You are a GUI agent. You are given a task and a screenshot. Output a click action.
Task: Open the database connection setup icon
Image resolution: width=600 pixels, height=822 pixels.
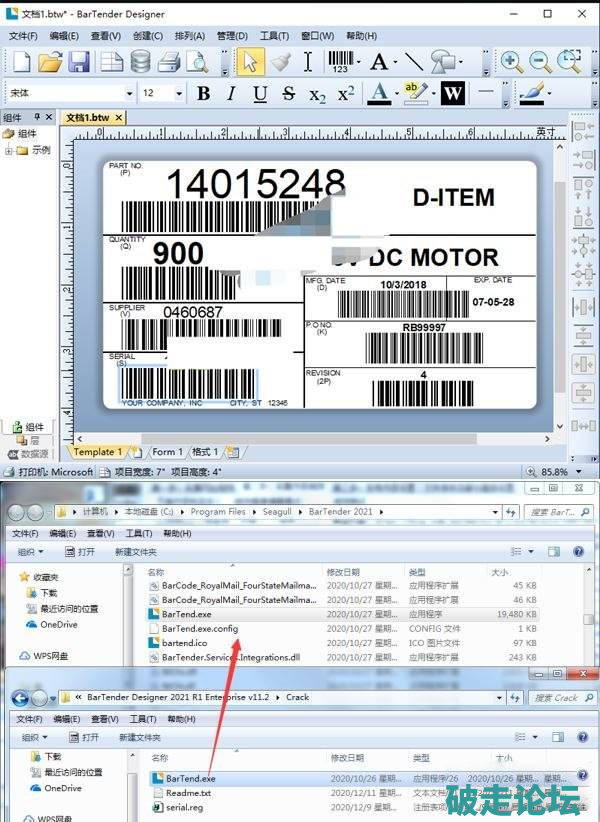(141, 62)
